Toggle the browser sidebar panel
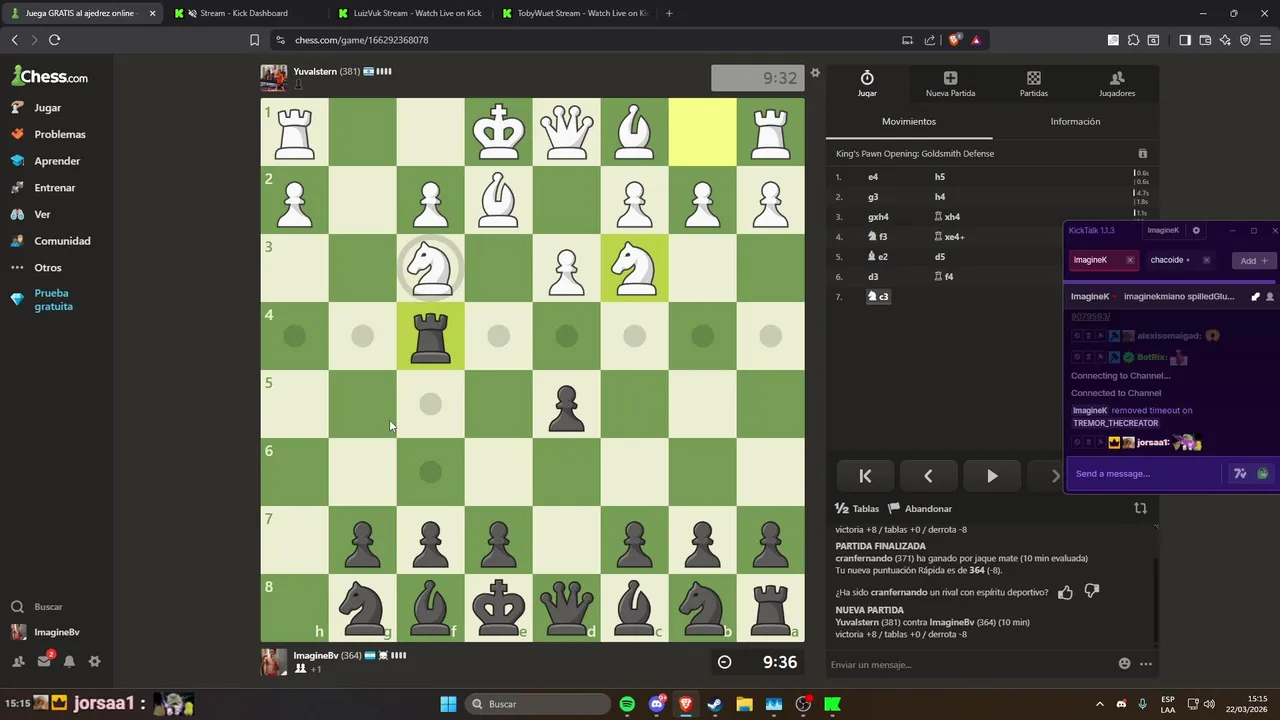Viewport: 1280px width, 720px height. (x=1184, y=40)
